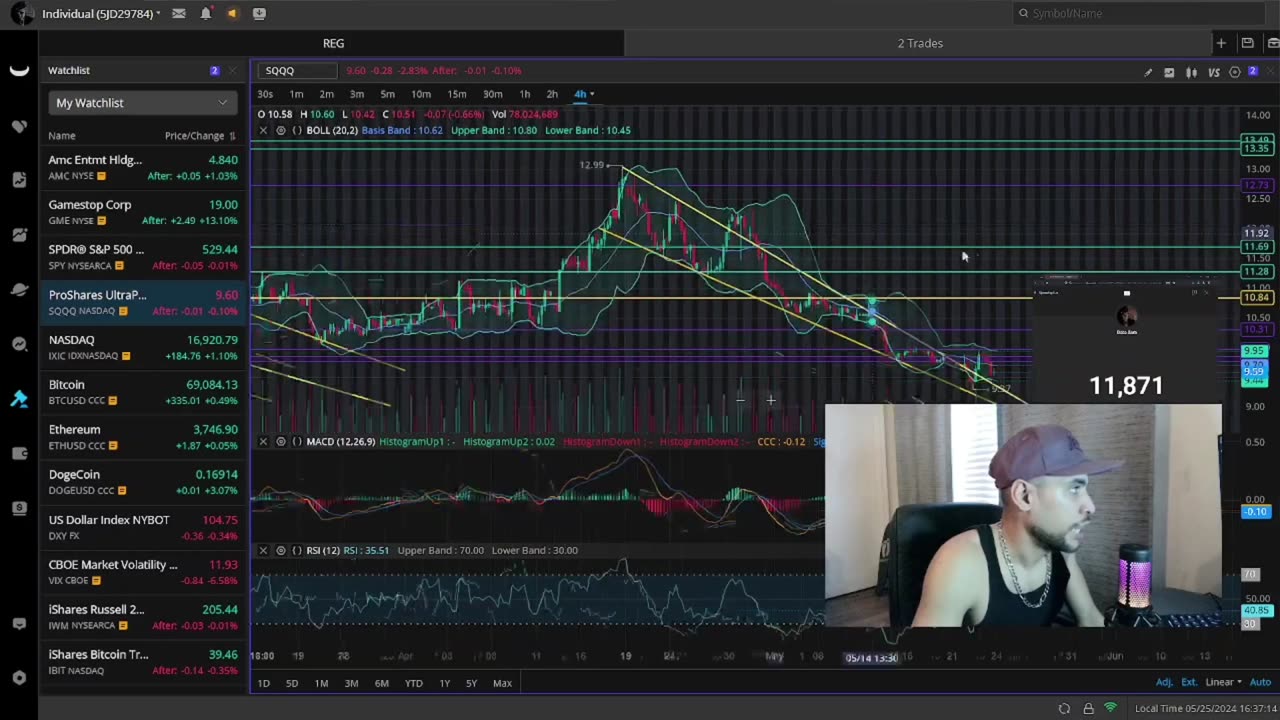Click the user profile avatar

coord(21,14)
